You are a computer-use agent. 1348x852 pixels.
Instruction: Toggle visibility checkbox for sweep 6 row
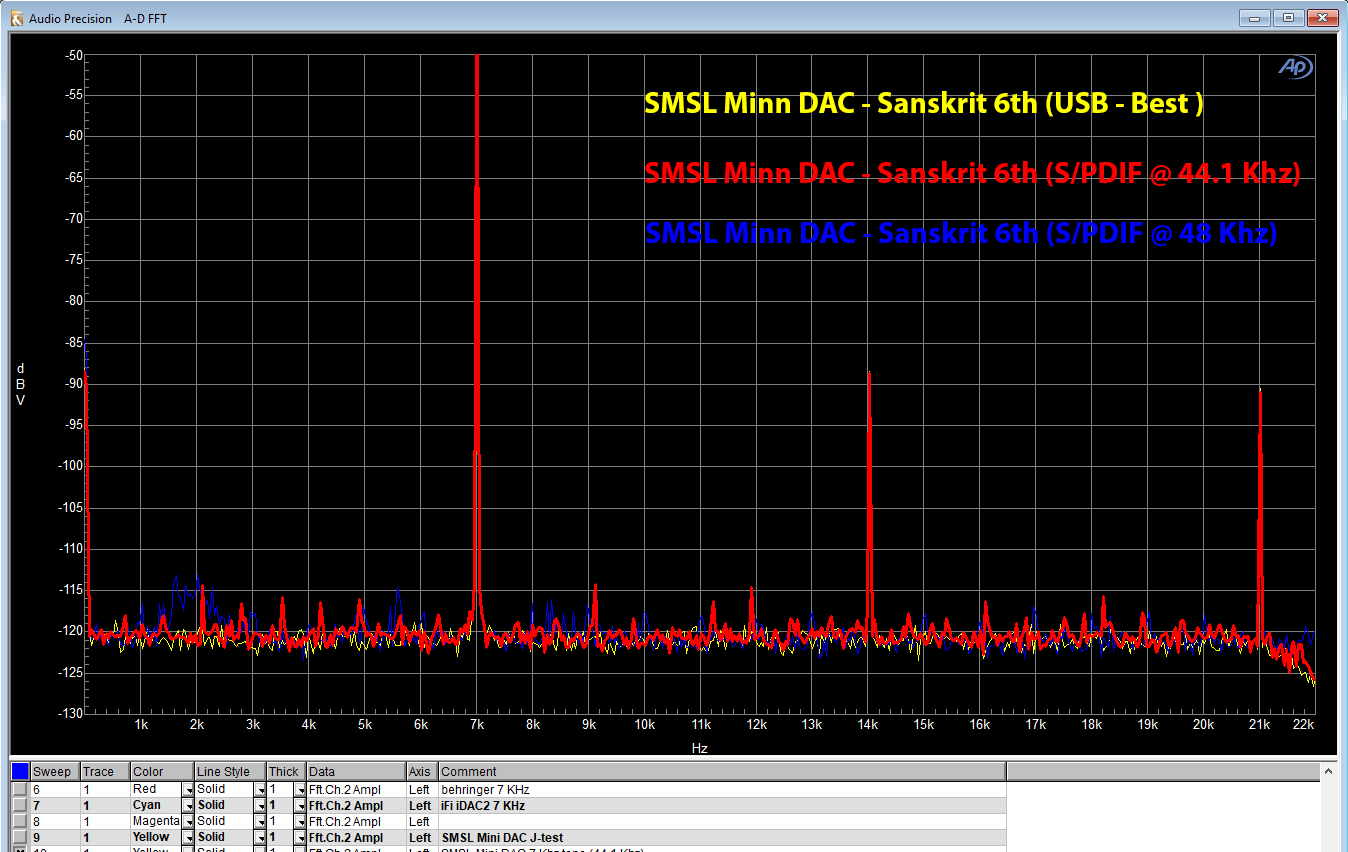coord(20,789)
